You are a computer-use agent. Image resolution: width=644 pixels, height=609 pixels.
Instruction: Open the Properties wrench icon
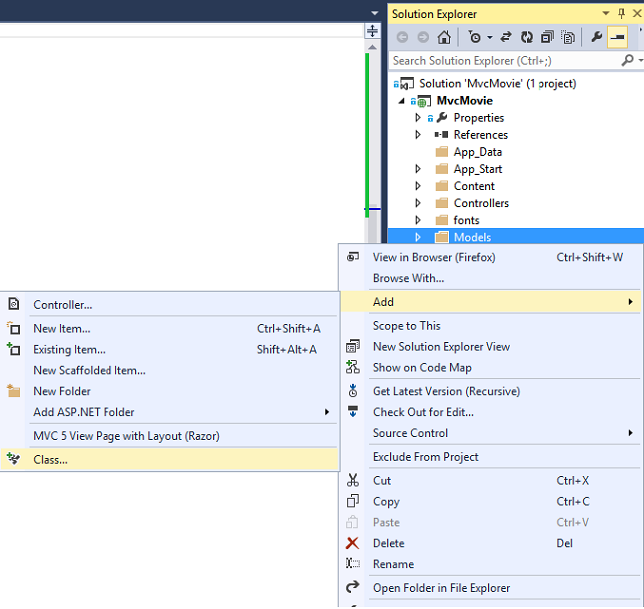pyautogui.click(x=596, y=37)
